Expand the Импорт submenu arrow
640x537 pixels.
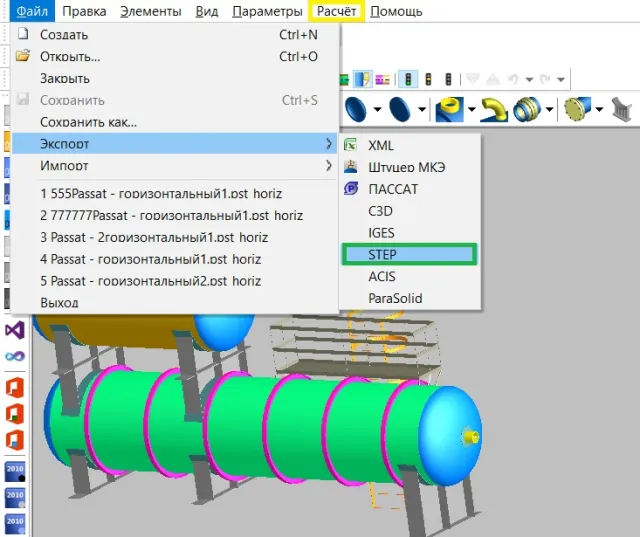pyautogui.click(x=329, y=165)
